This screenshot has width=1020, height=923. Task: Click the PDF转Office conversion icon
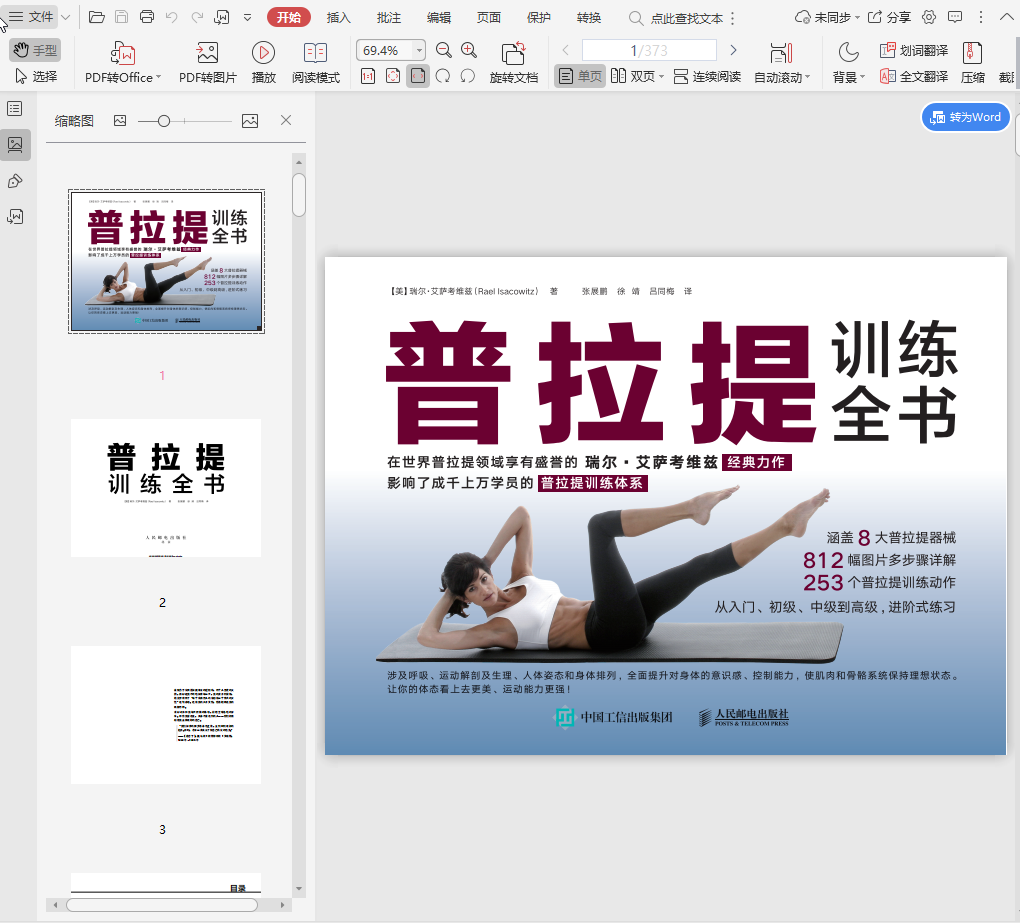[x=123, y=53]
